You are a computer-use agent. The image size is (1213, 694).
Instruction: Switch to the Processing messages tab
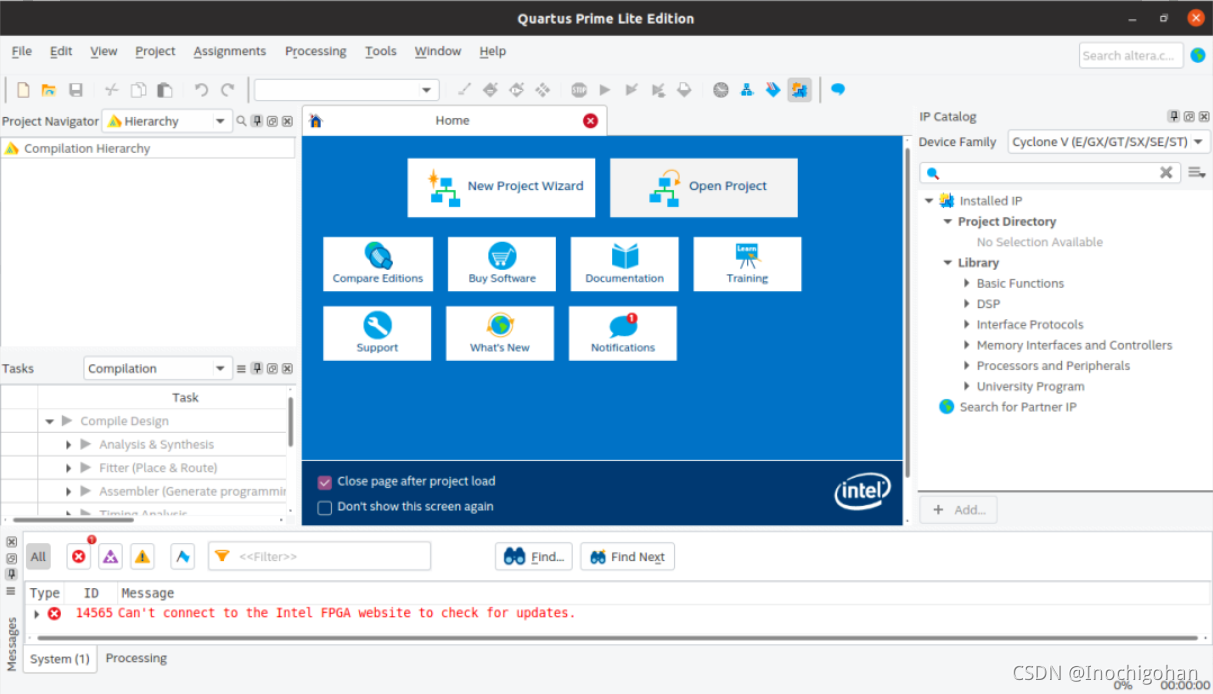[136, 658]
